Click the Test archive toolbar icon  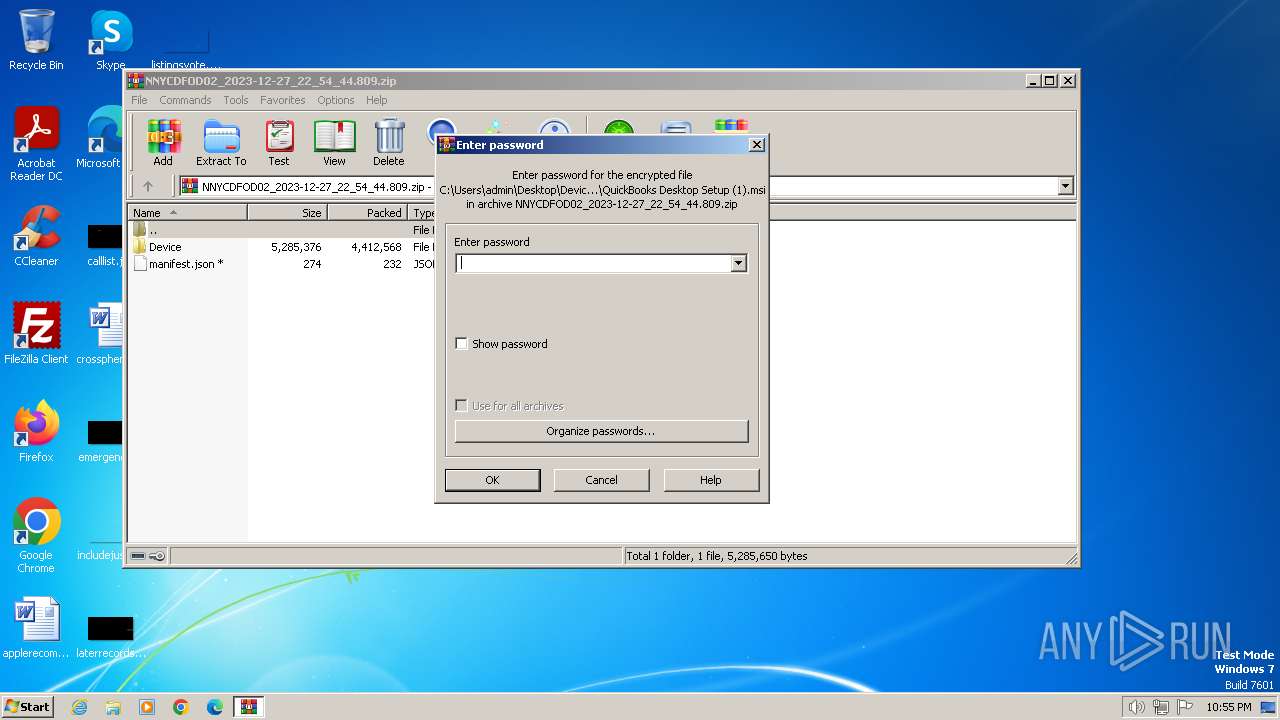click(x=279, y=142)
